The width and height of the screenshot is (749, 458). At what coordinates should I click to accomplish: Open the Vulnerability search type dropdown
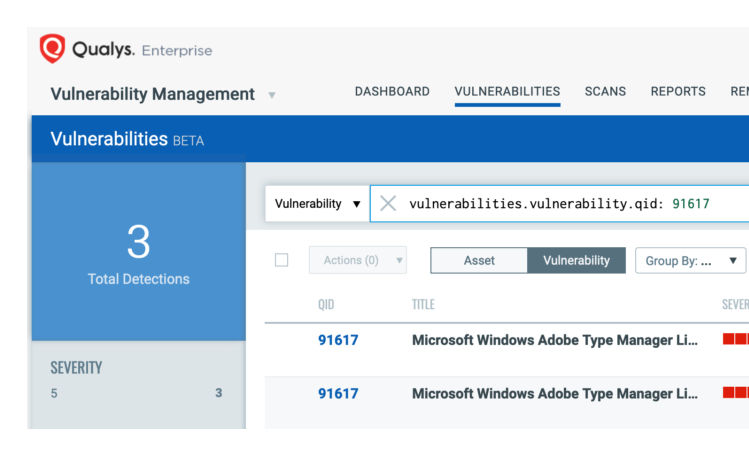click(317, 203)
